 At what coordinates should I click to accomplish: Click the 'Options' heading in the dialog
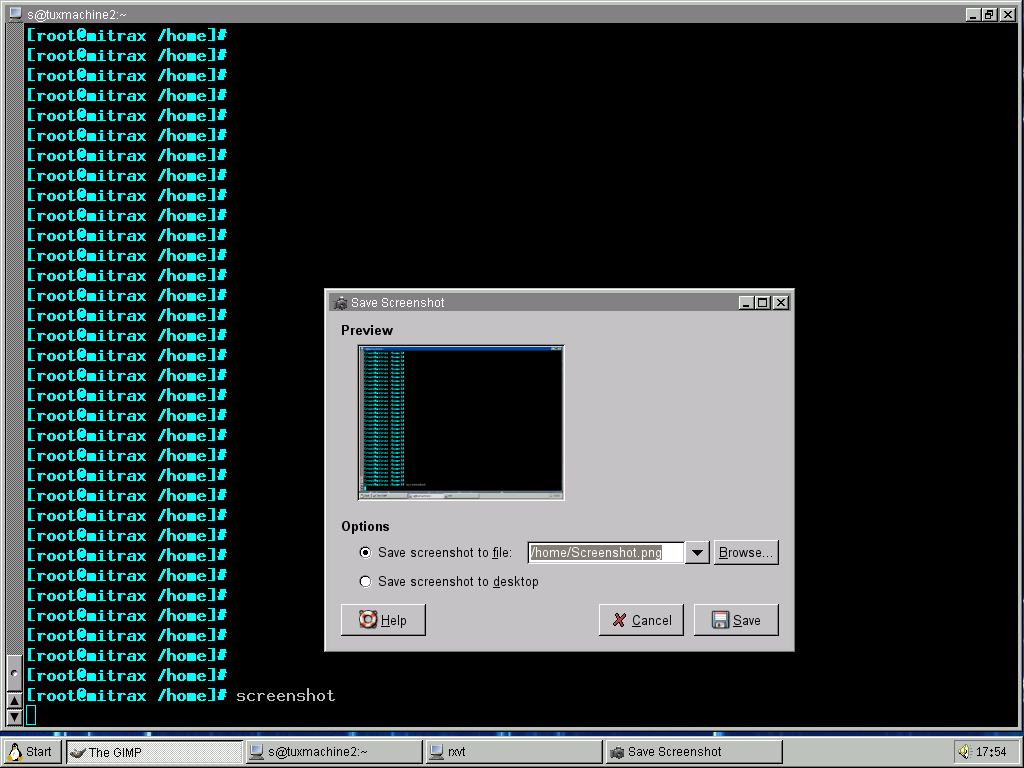[x=365, y=526]
